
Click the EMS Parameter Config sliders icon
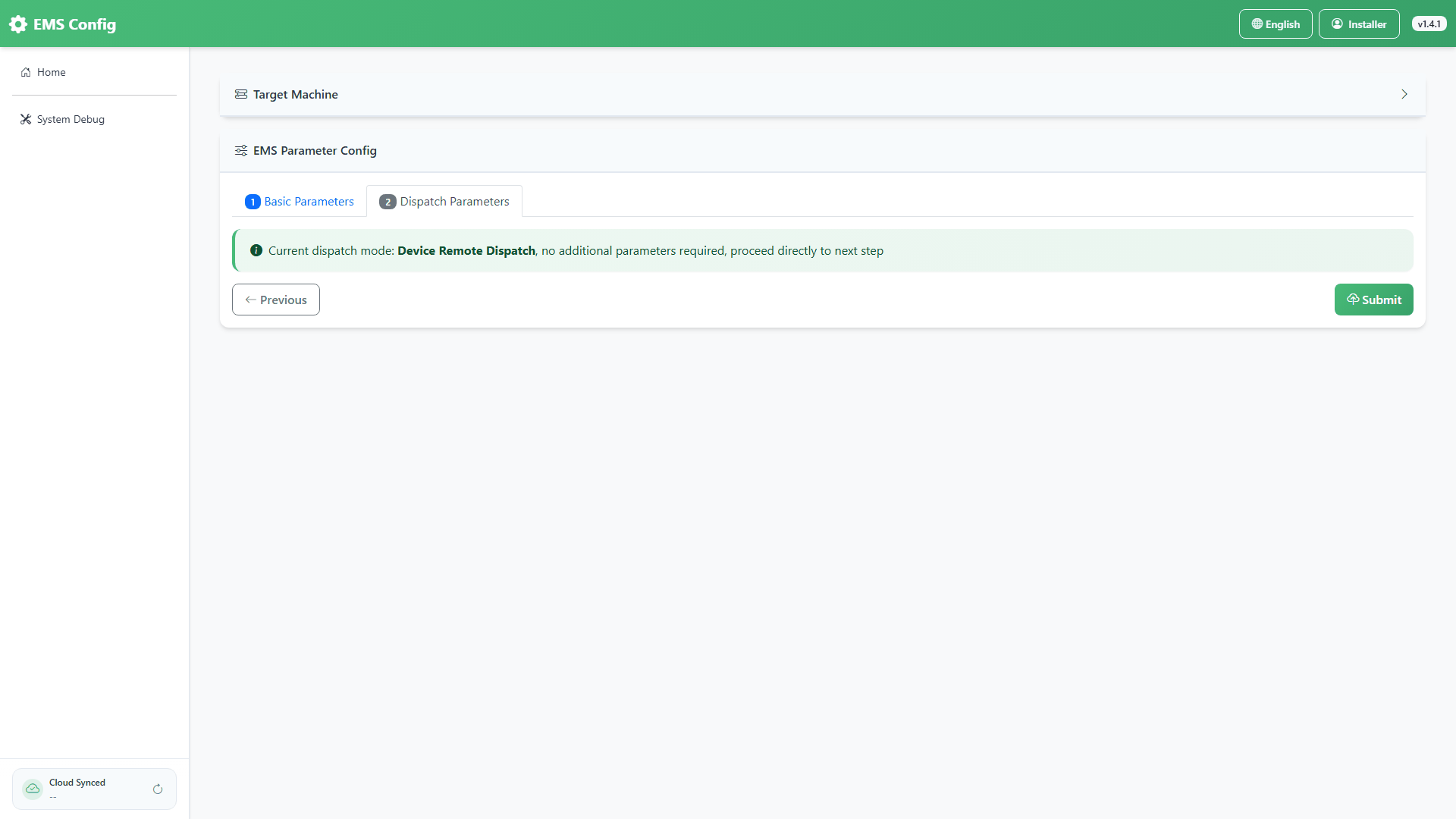coord(241,150)
